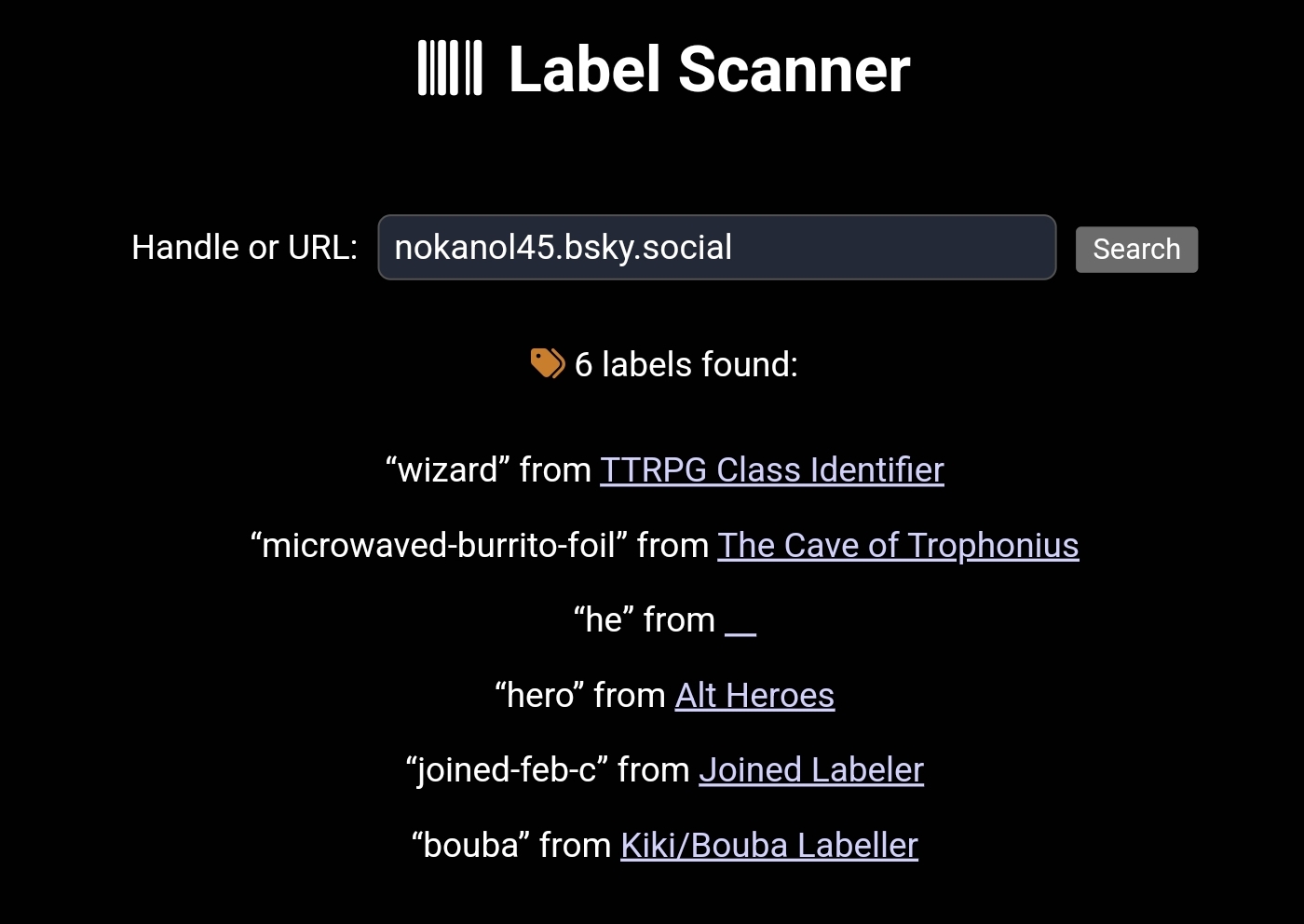Viewport: 1304px width, 924px height.
Task: Open the Kiki/Bouba Labeller link
Action: [769, 846]
